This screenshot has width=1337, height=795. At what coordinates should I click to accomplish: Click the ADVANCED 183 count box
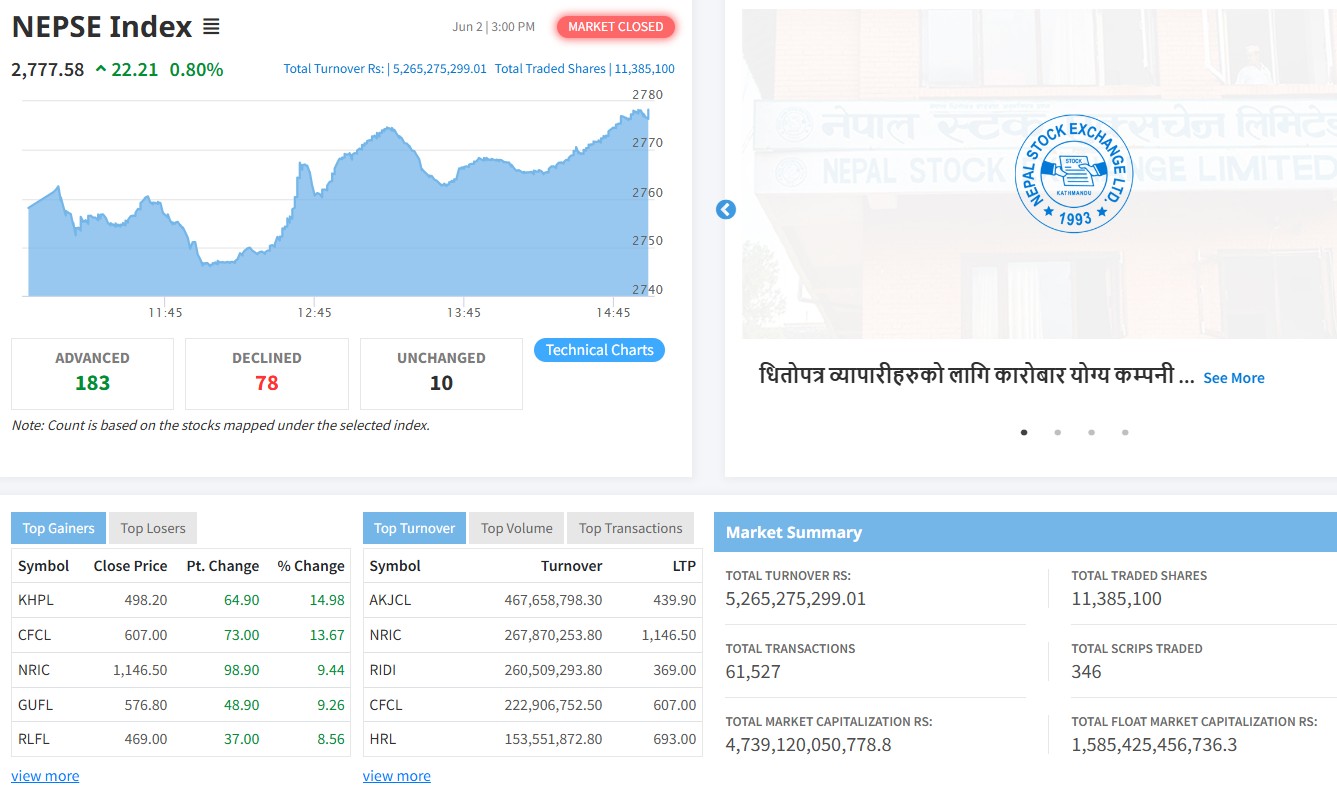(x=92, y=374)
